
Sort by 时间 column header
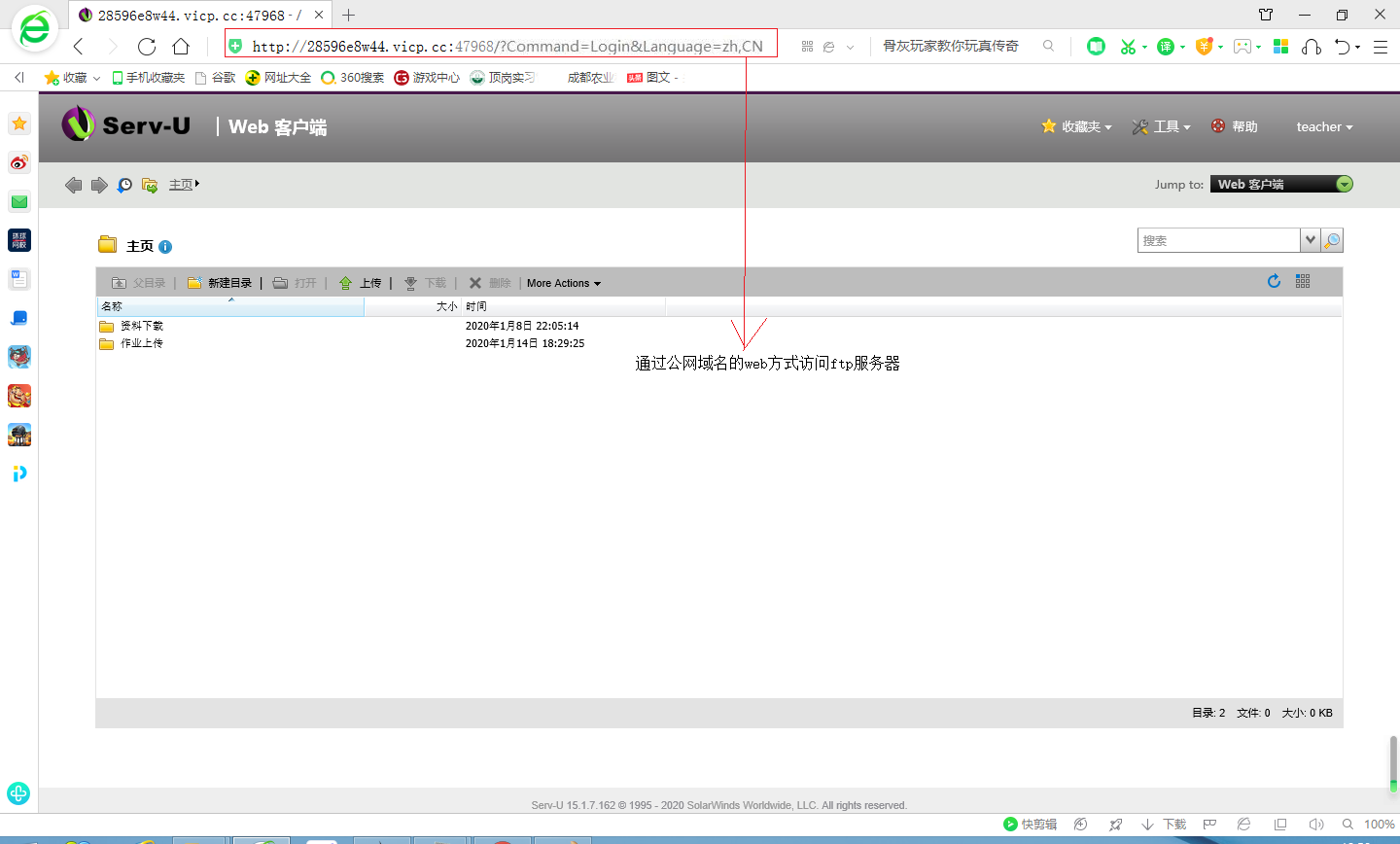[564, 306]
